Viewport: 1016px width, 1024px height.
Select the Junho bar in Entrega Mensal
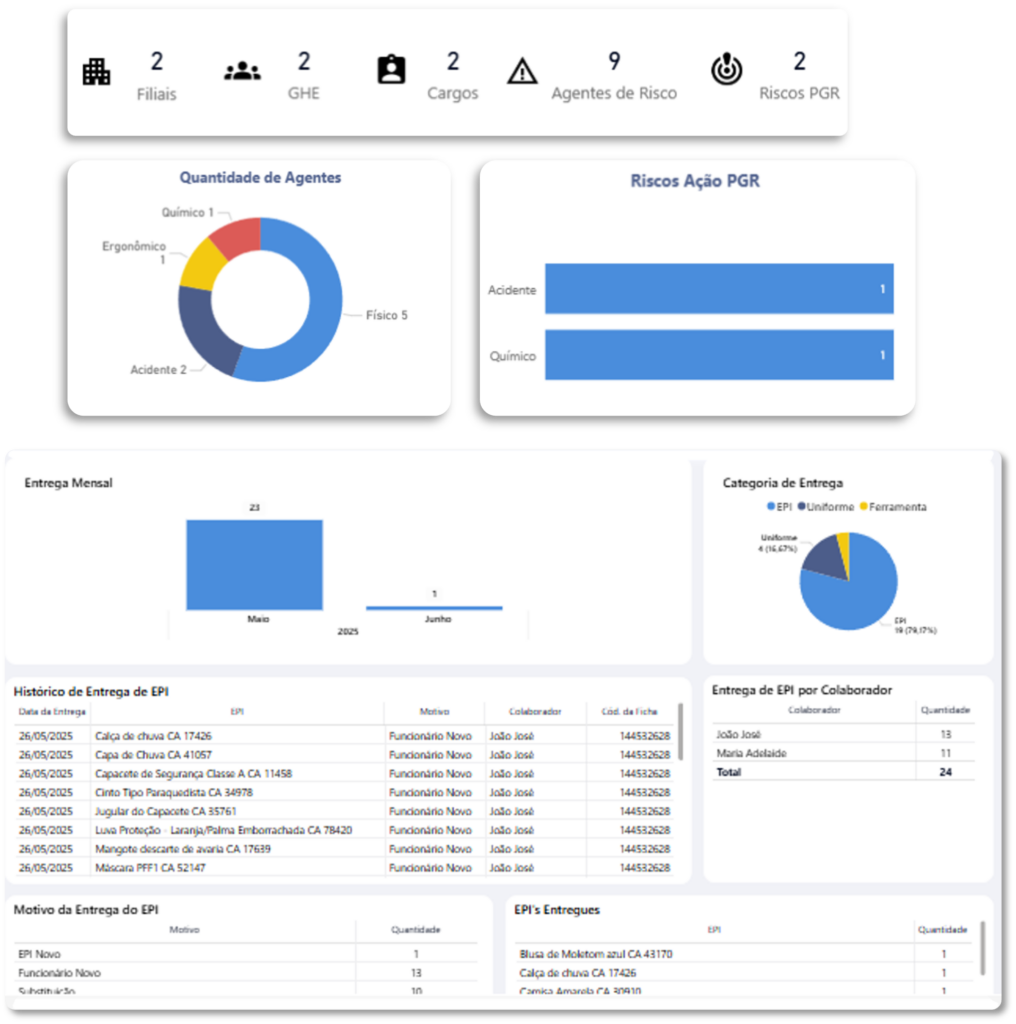[x=434, y=607]
